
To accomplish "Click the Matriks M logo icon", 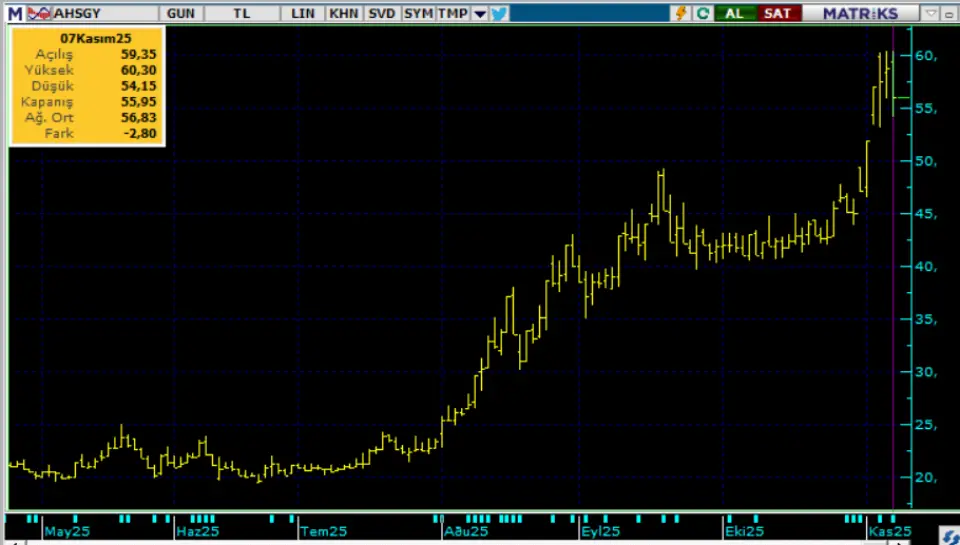I will (x=14, y=13).
